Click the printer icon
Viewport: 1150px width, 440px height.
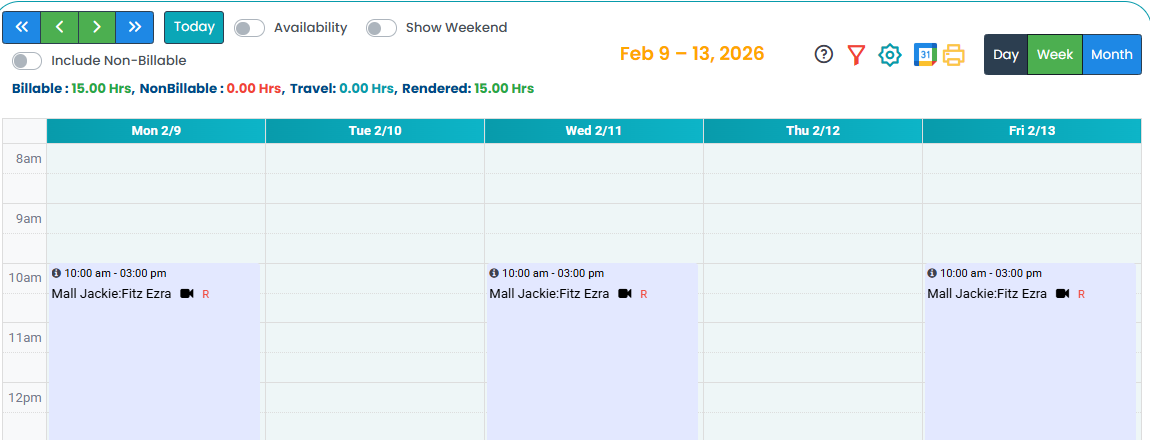[954, 55]
